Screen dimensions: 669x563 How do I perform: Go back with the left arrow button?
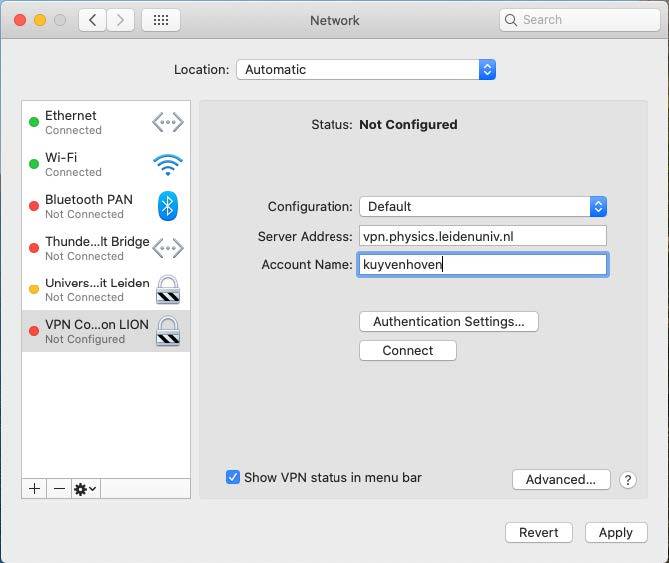click(x=92, y=20)
